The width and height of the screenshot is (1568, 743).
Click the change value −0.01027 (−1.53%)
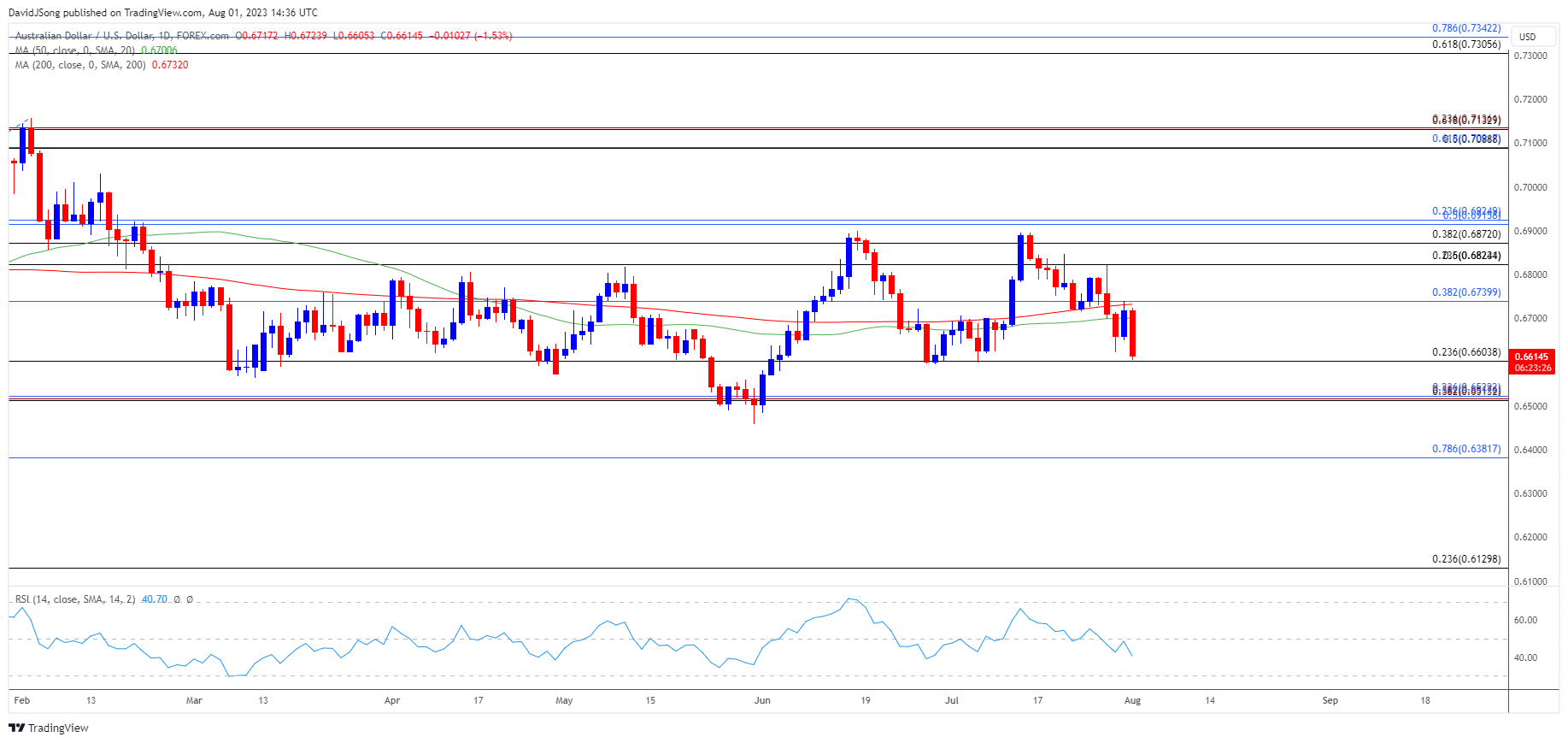click(471, 36)
